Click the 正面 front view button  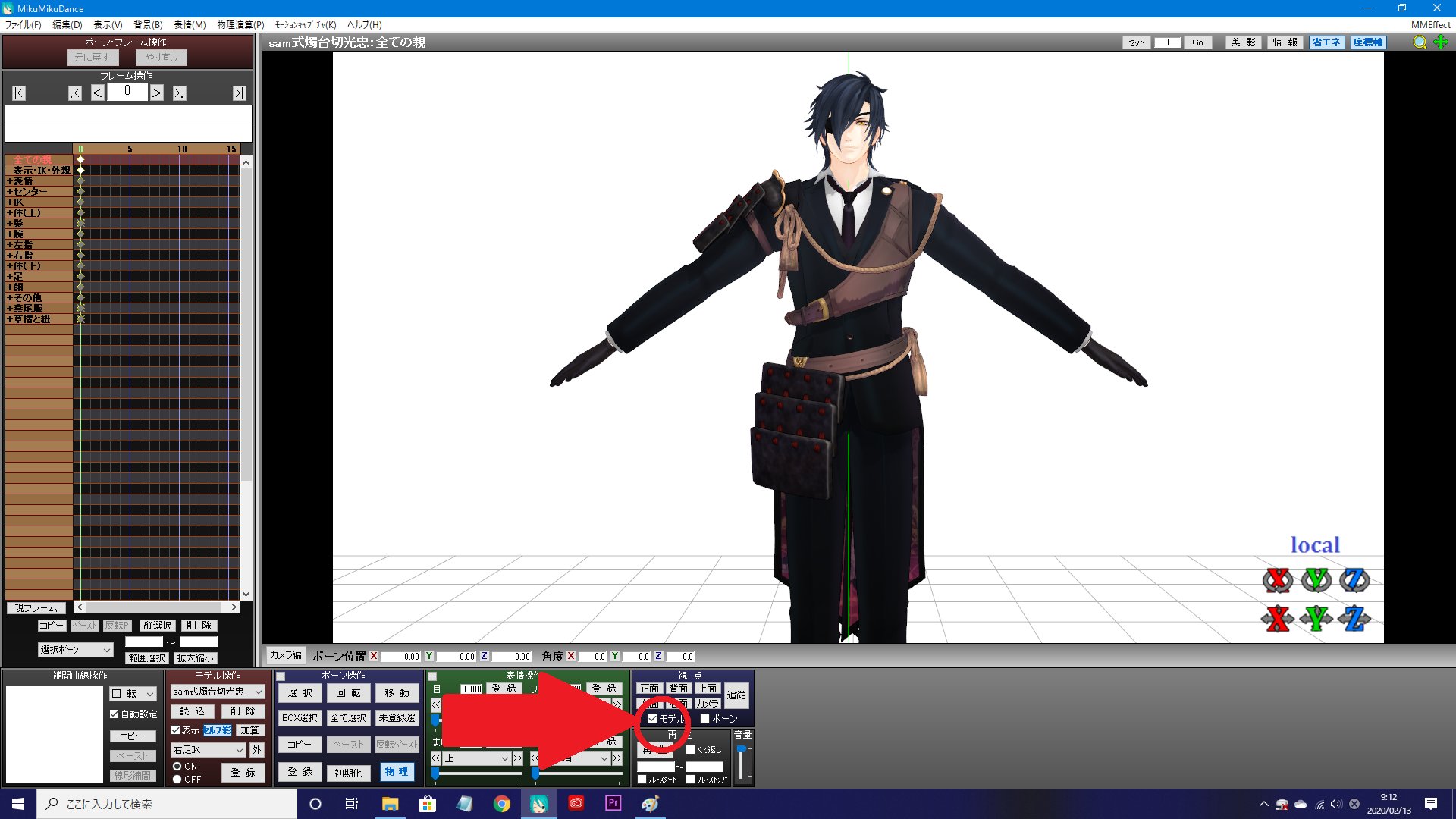650,689
